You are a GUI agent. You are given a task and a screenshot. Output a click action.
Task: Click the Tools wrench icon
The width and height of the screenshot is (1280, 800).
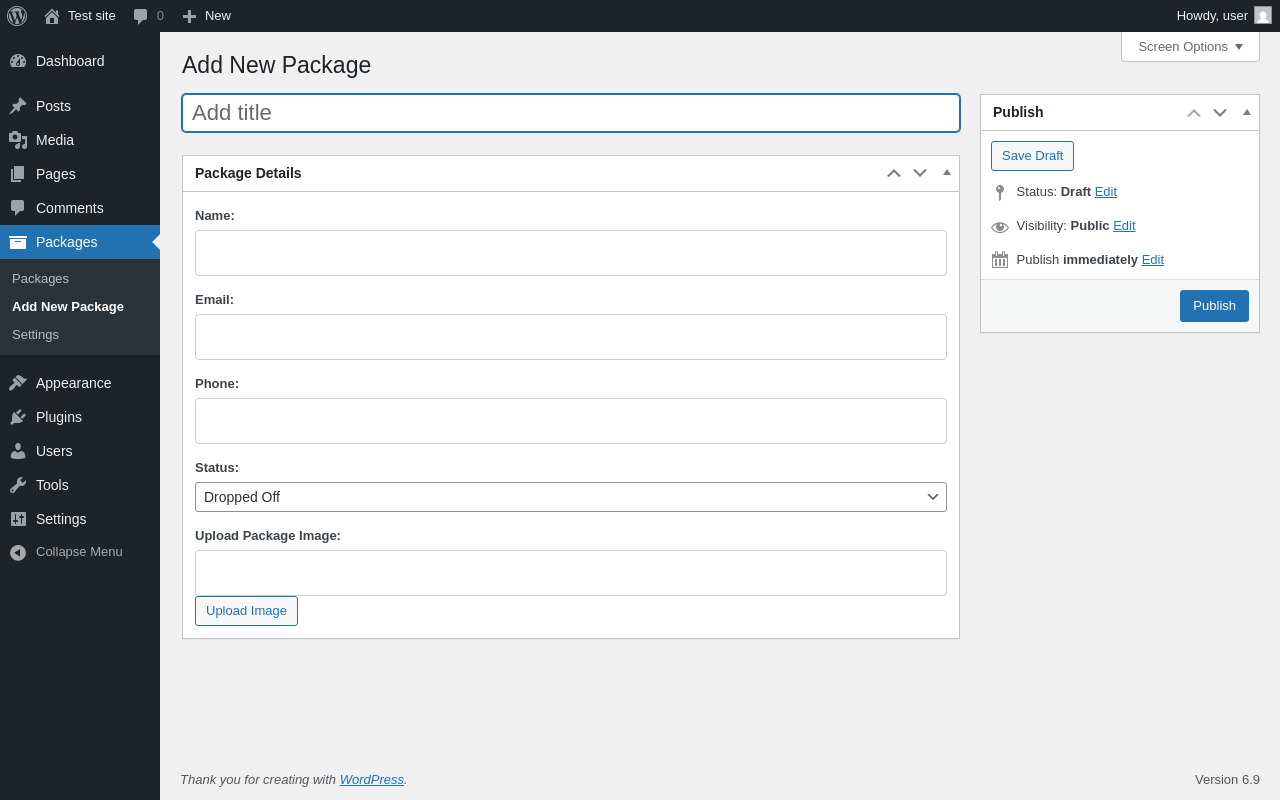pos(18,485)
